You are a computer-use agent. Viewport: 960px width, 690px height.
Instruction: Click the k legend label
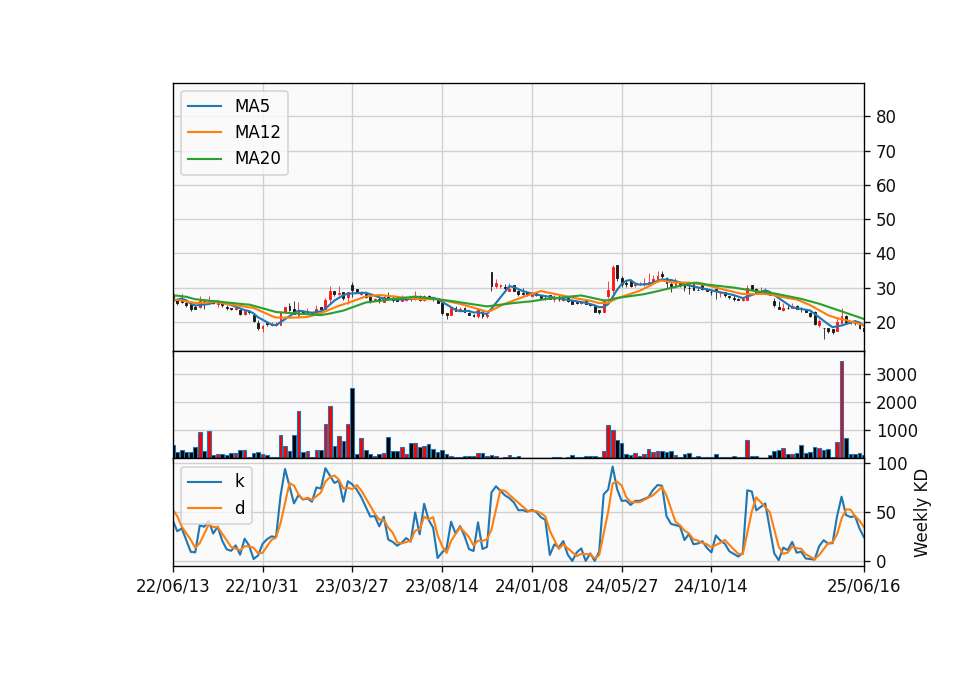(x=239, y=481)
